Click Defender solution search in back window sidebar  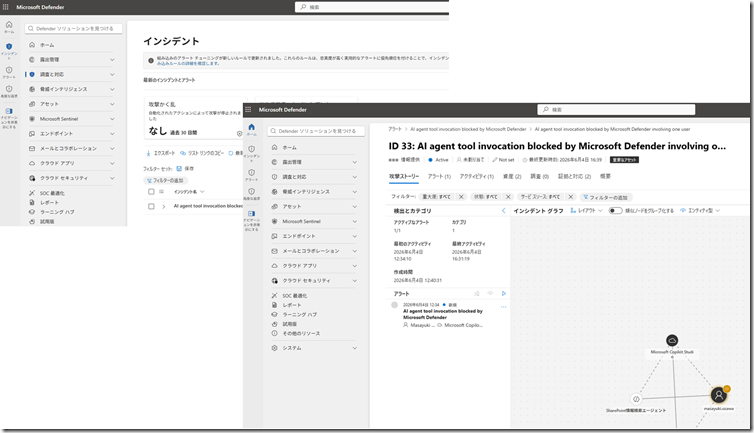click(x=74, y=28)
